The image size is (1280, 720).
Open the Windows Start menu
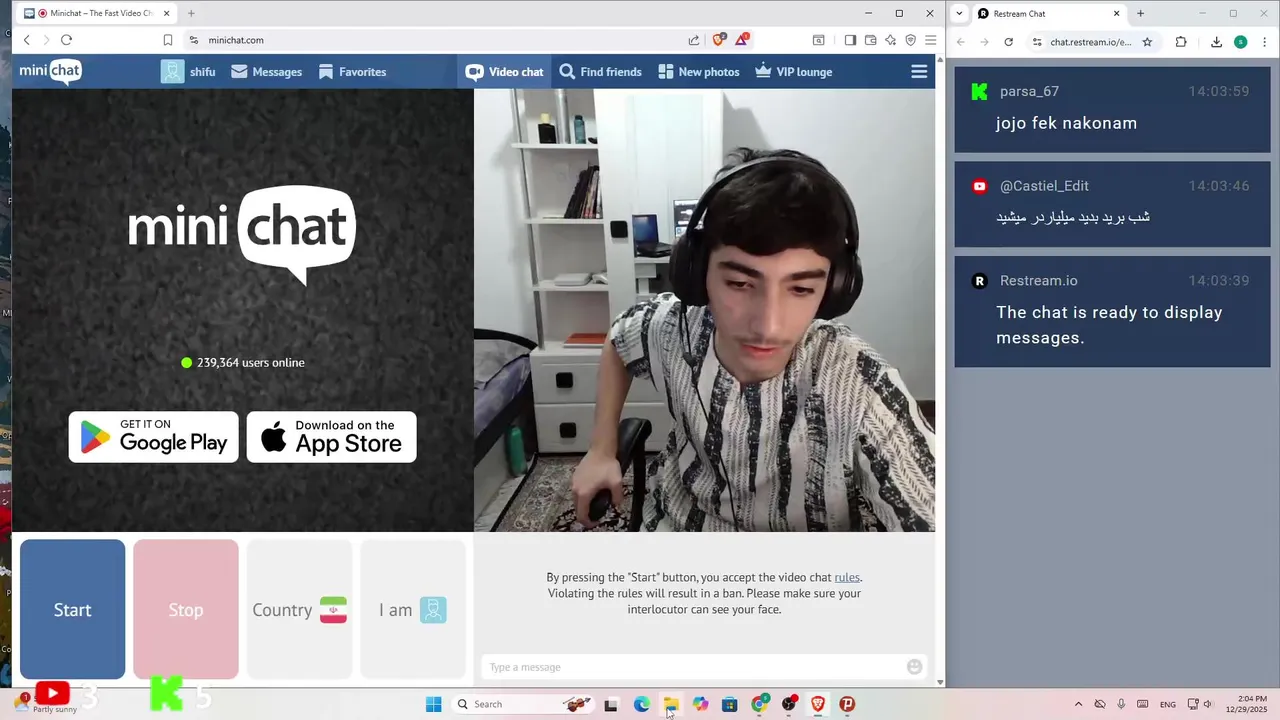click(433, 704)
